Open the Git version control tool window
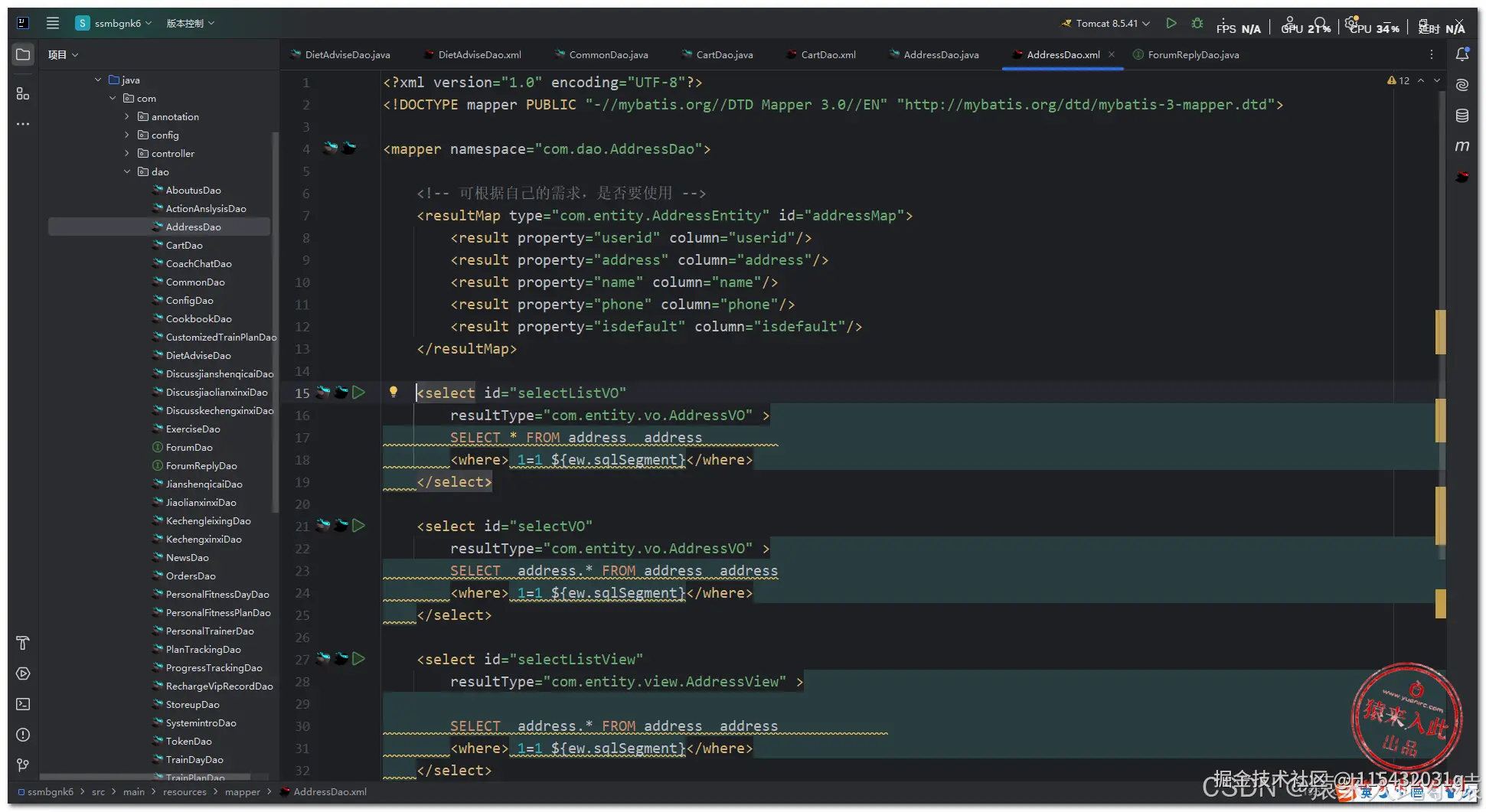The width and height of the screenshot is (1486, 812). [x=23, y=765]
